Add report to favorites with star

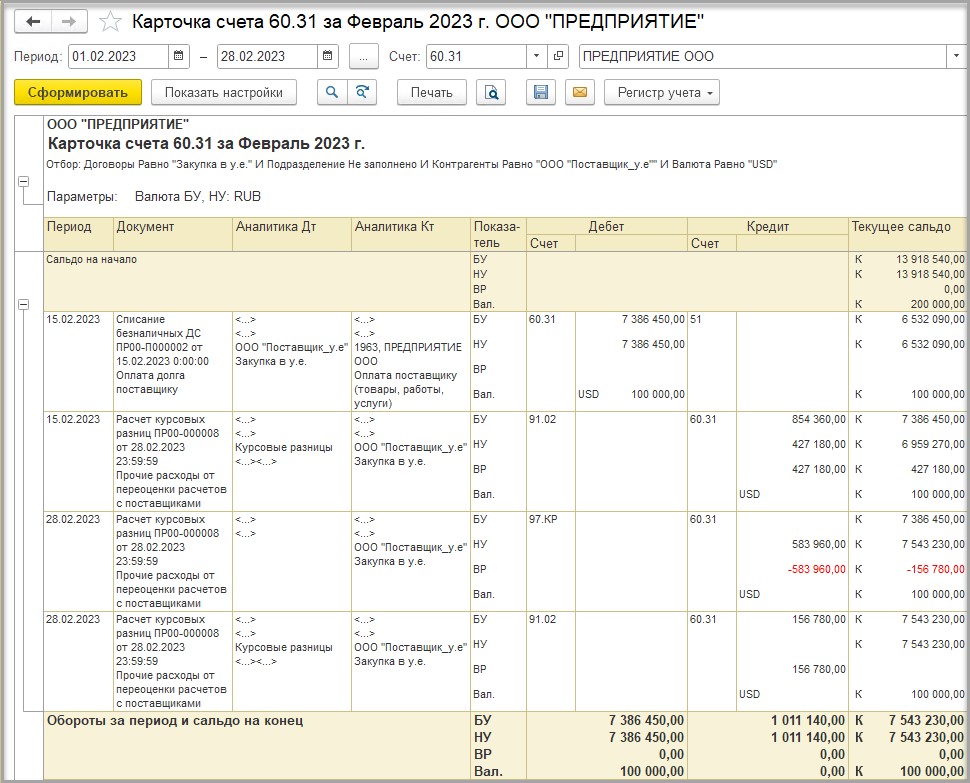pyautogui.click(x=112, y=22)
